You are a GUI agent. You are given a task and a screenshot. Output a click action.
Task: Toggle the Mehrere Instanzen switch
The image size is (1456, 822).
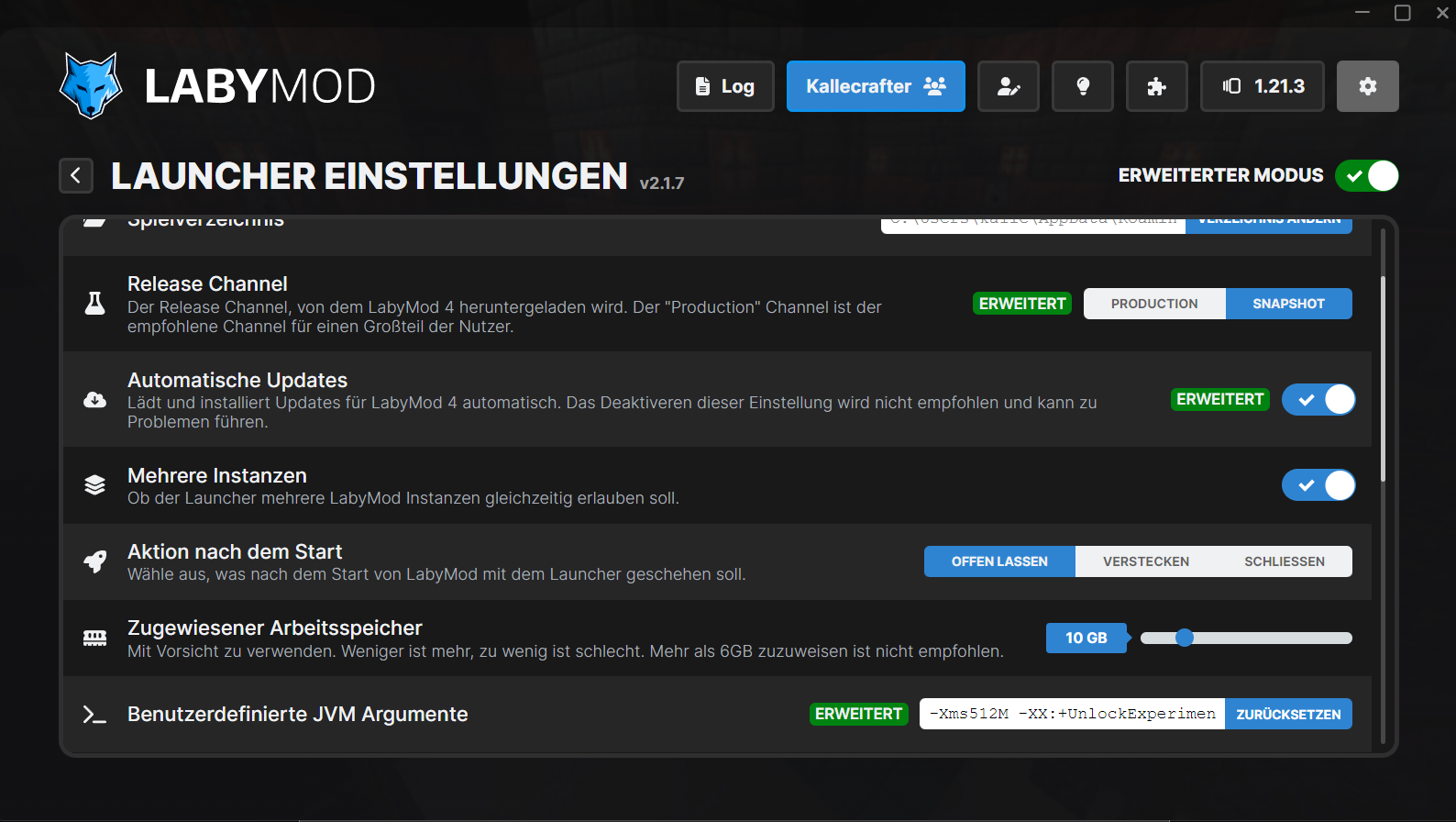click(x=1318, y=485)
